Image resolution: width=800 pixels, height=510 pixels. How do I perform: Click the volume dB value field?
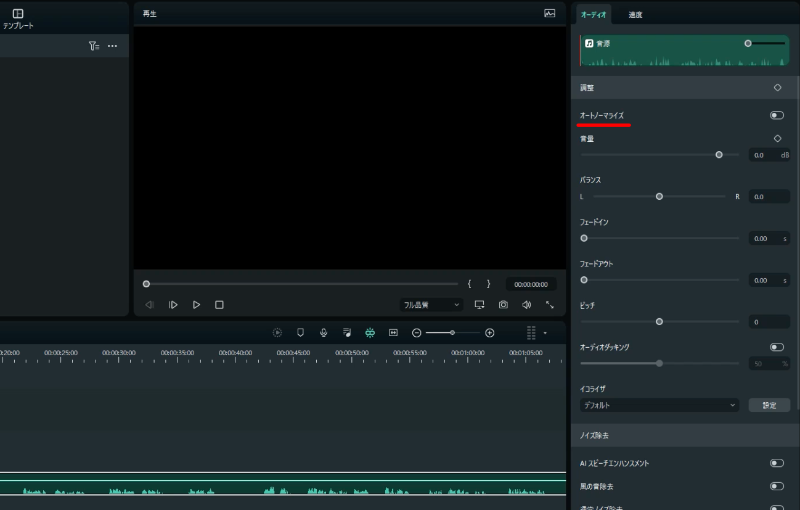pos(769,155)
